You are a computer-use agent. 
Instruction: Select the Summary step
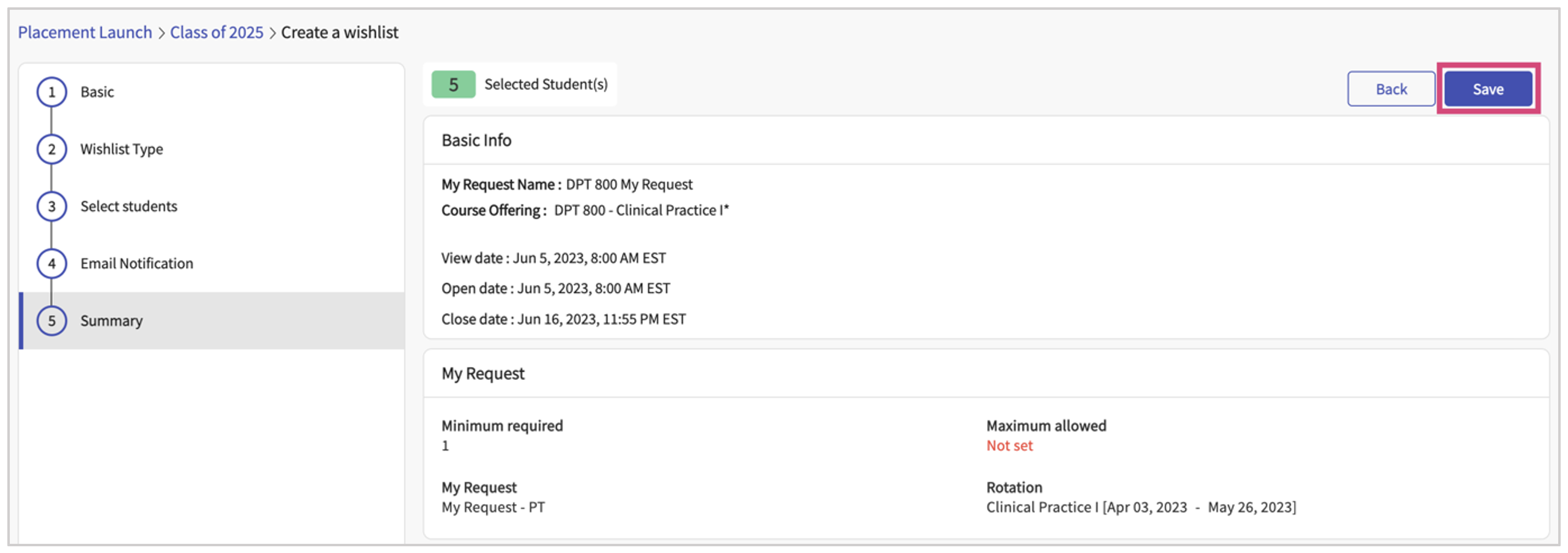click(x=111, y=321)
